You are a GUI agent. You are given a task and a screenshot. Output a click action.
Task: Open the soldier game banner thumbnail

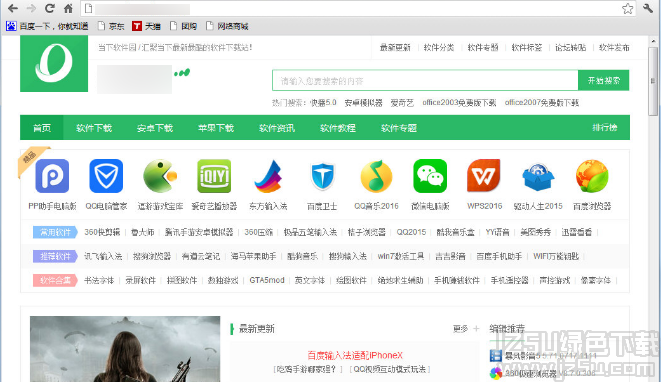coord(125,349)
